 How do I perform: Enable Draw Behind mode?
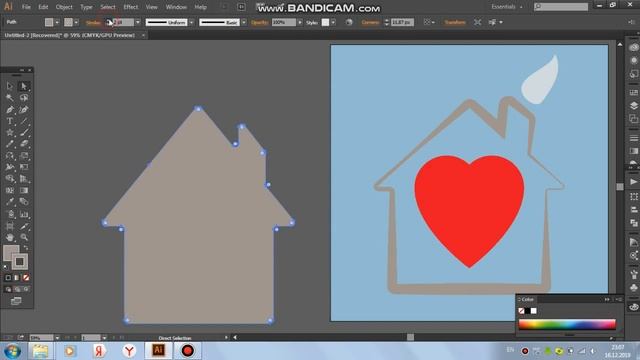[x=17, y=289]
